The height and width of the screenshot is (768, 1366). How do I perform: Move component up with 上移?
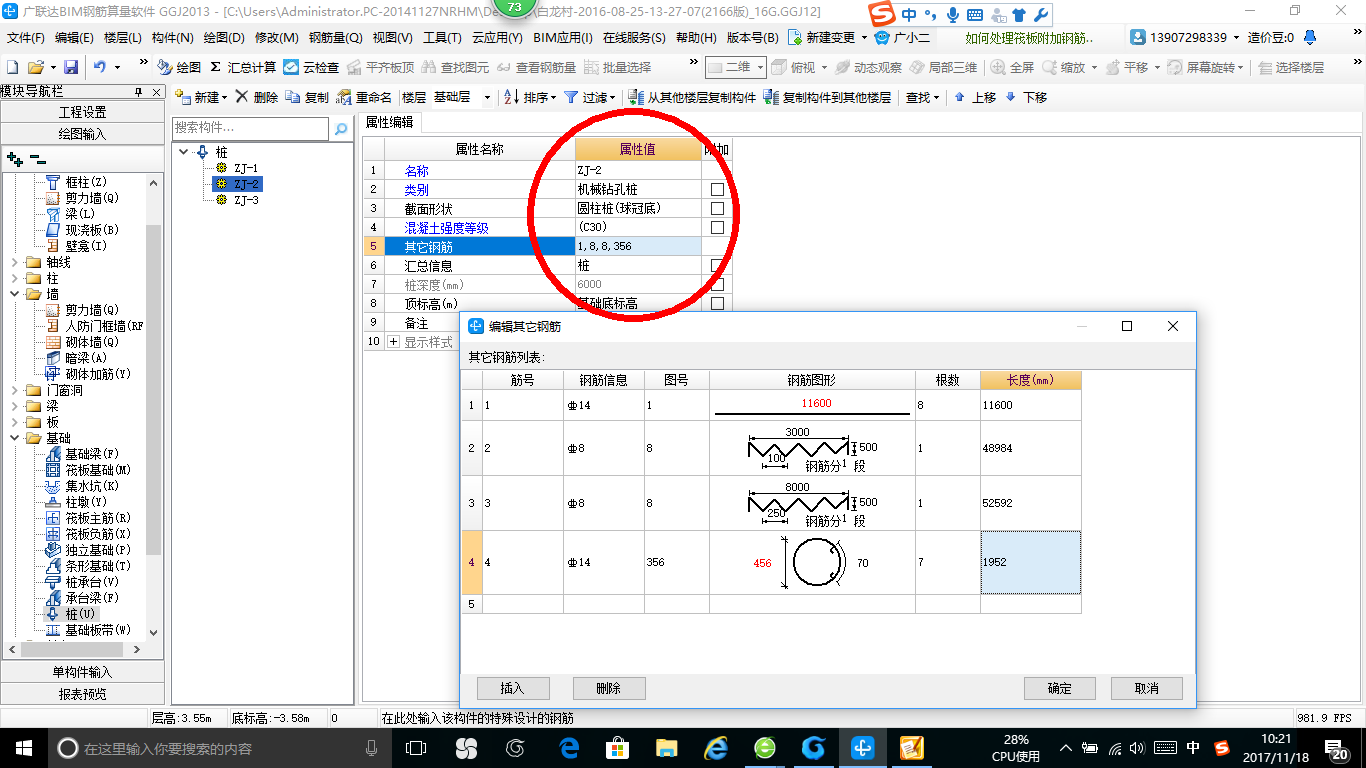click(x=975, y=97)
